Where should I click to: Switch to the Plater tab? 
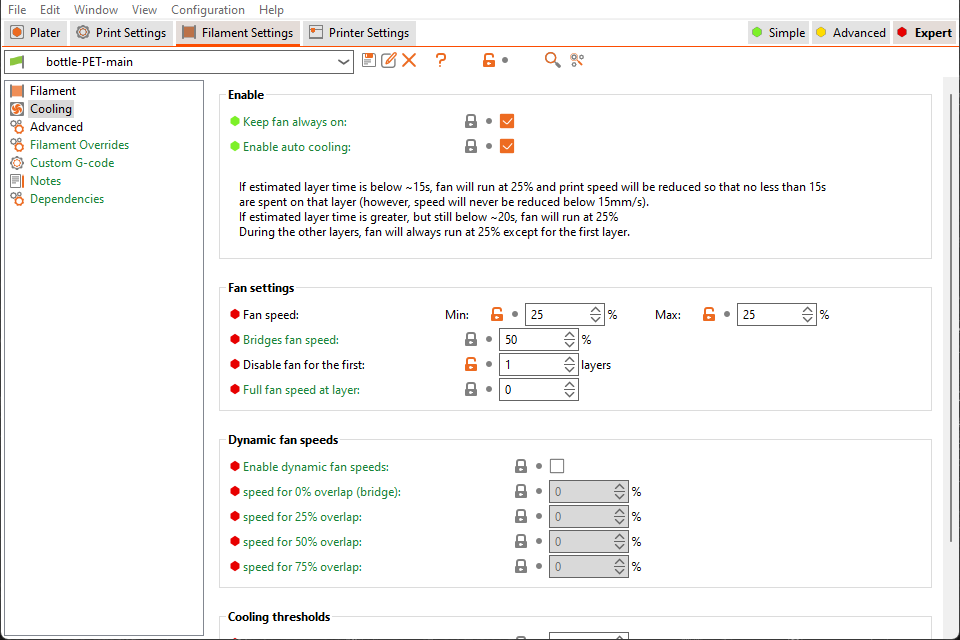click(x=36, y=32)
